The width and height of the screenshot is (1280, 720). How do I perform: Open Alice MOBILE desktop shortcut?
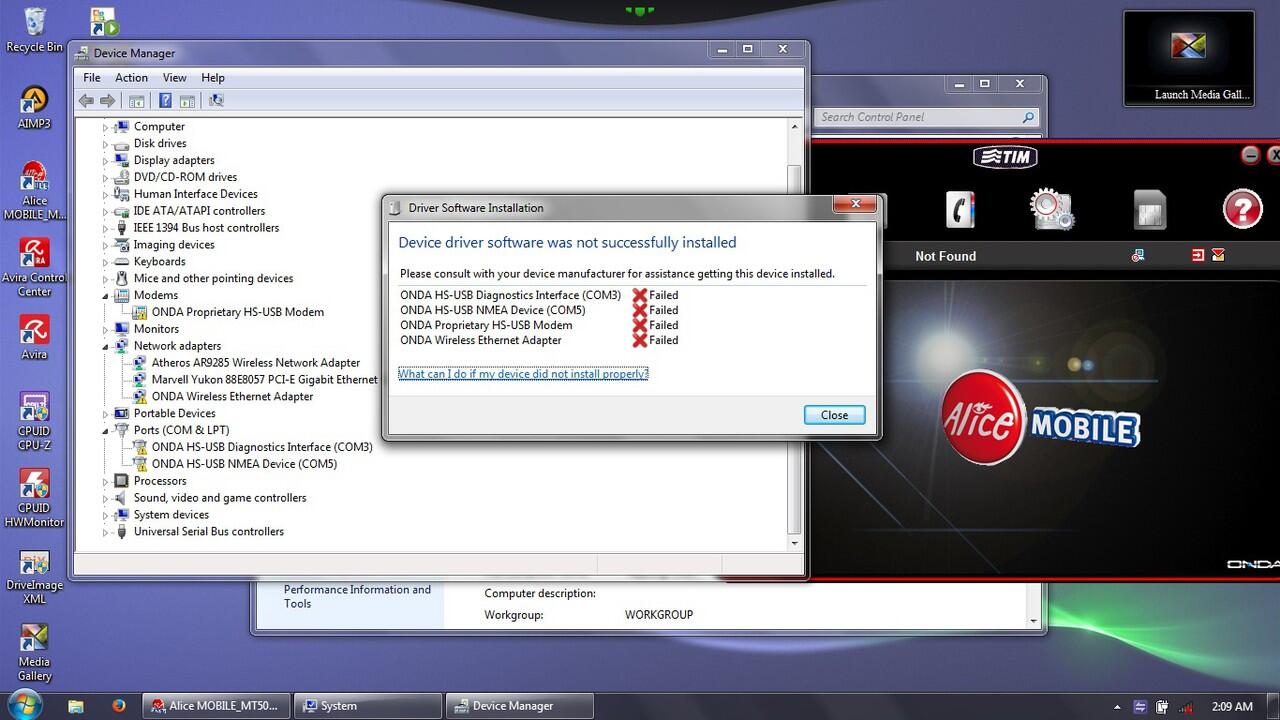34,192
